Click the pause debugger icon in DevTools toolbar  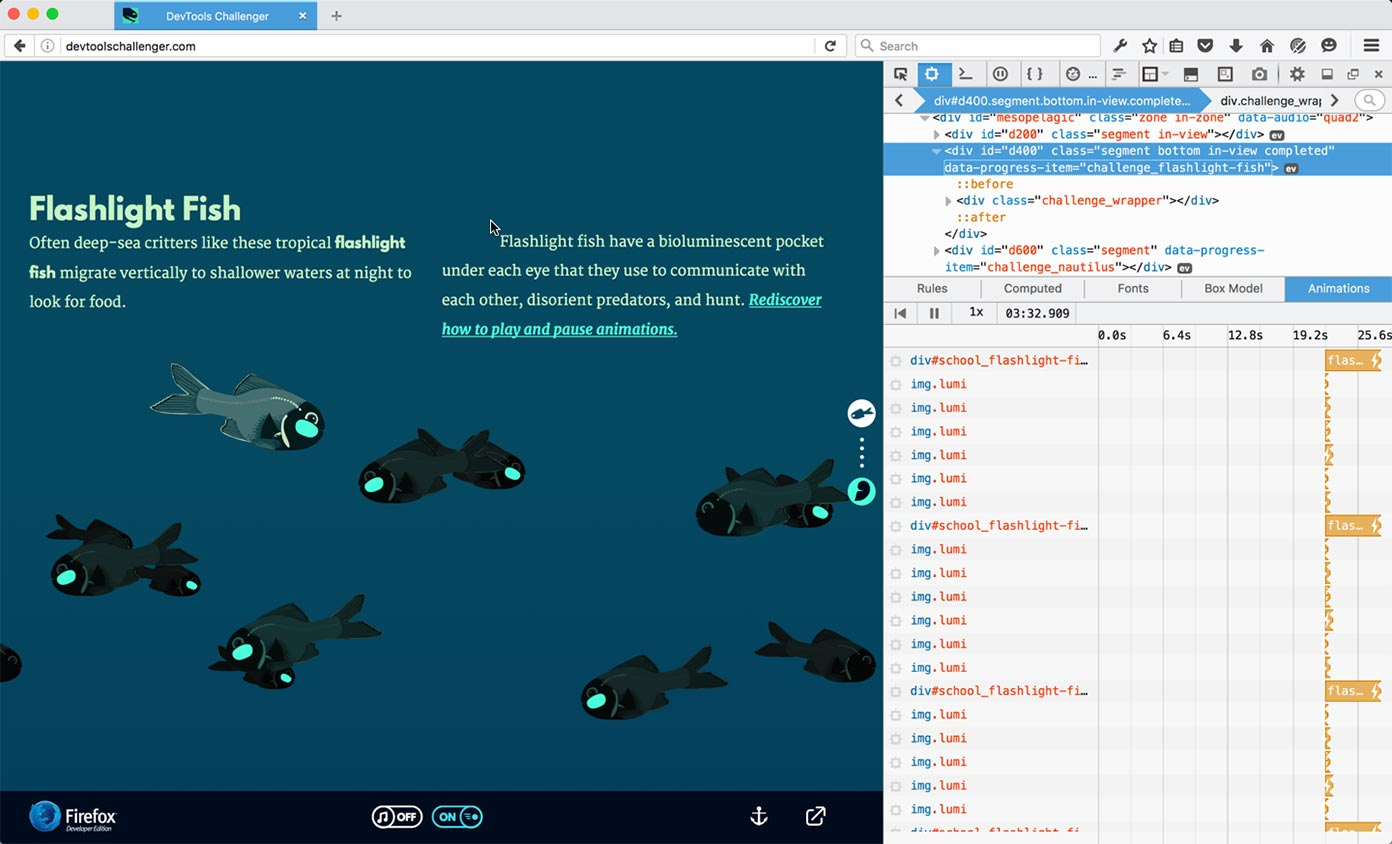pos(997,73)
